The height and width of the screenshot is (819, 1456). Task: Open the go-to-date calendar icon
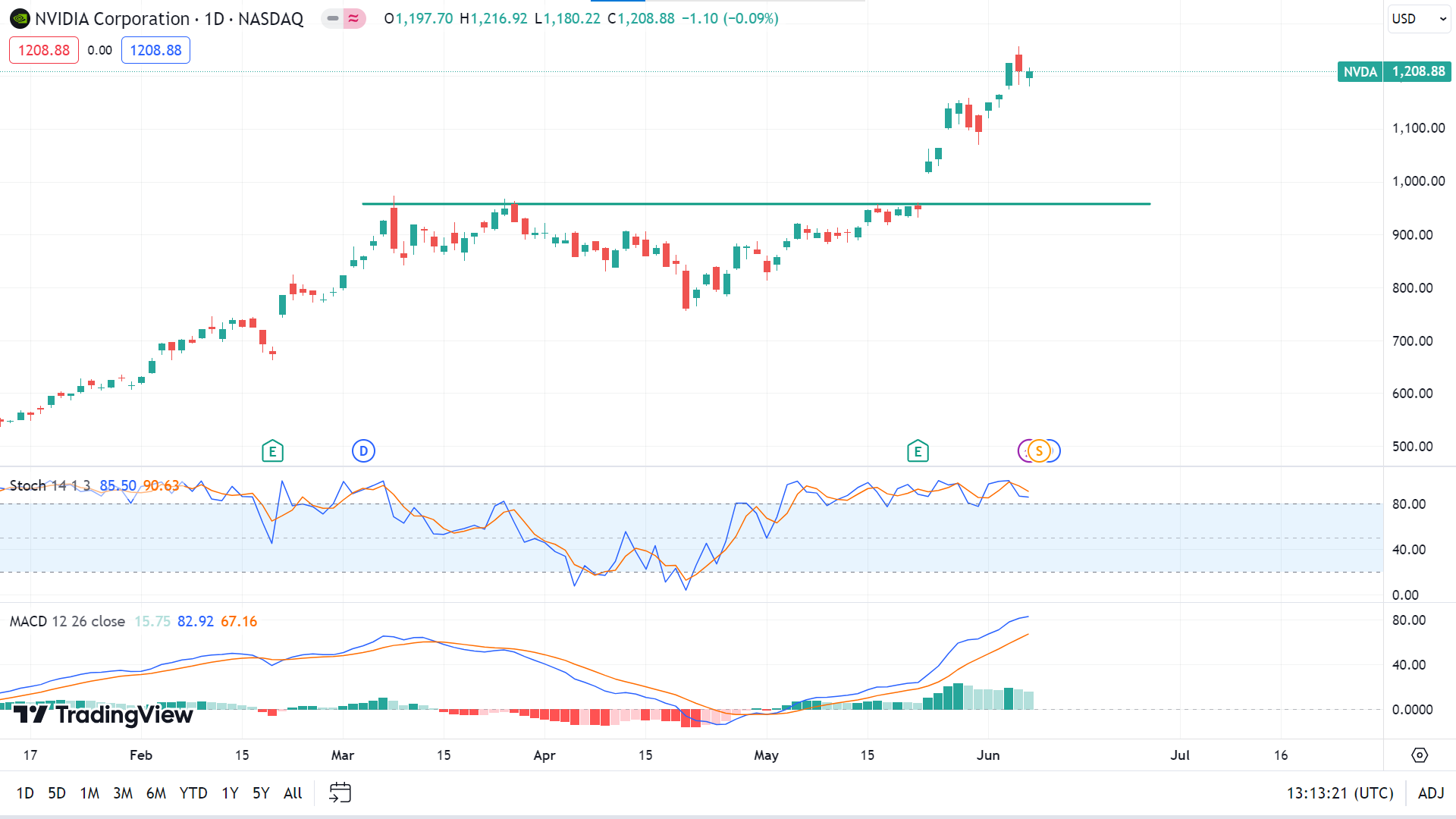pyautogui.click(x=340, y=793)
